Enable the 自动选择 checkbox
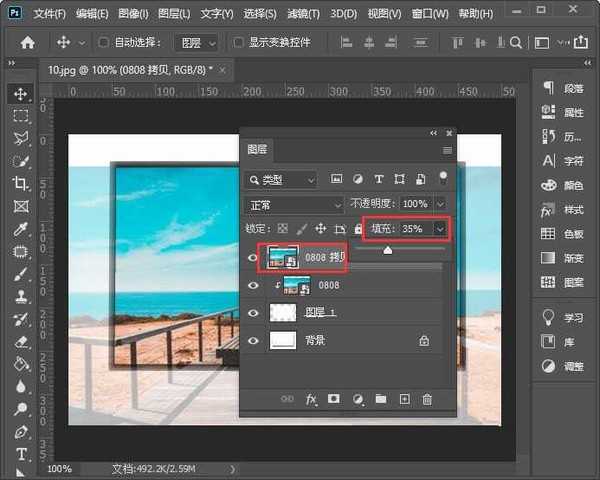Viewport: 600px width, 480px height. pyautogui.click(x=105, y=43)
